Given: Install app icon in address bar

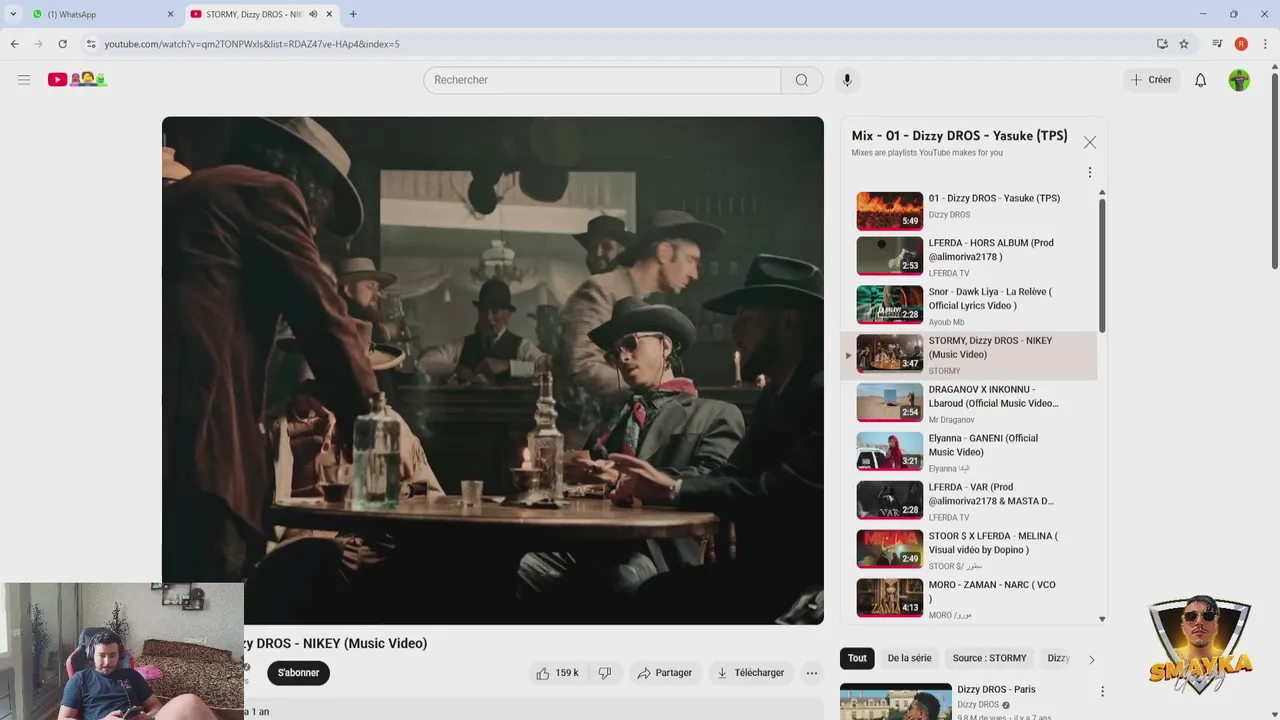Looking at the screenshot, I should [x=1162, y=44].
